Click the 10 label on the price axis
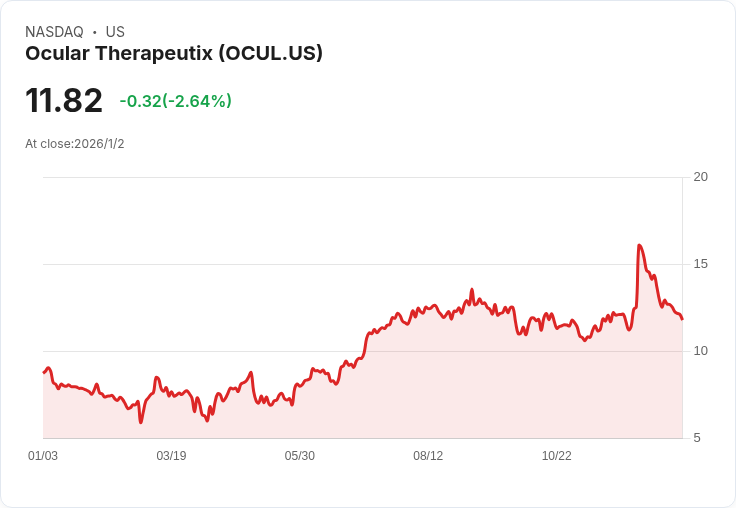 [700, 351]
